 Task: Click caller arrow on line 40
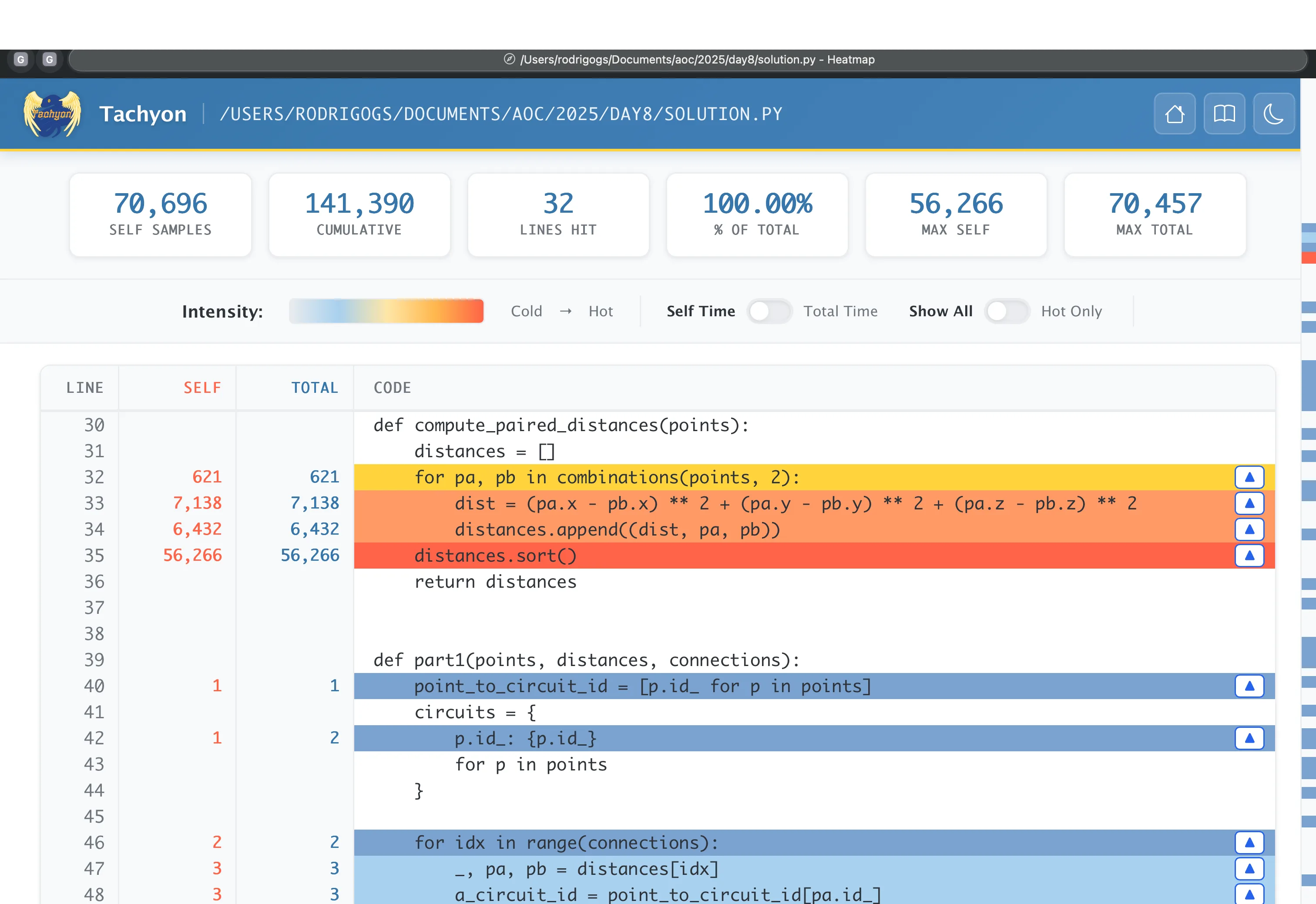tap(1249, 686)
